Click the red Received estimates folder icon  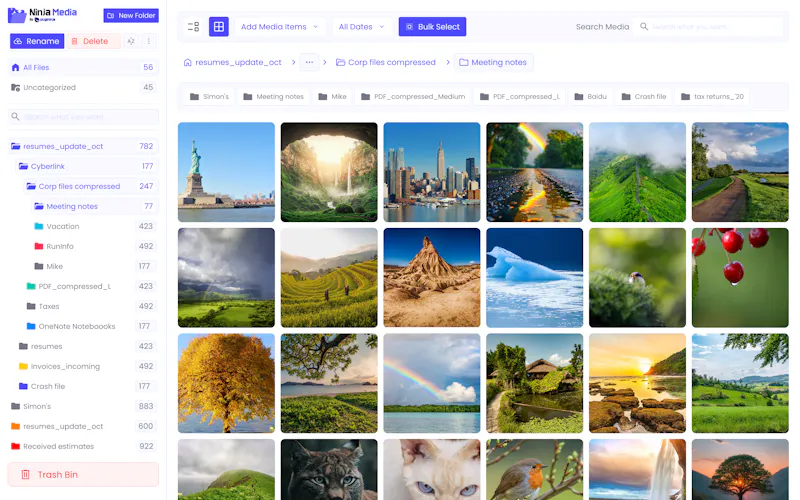point(15,446)
